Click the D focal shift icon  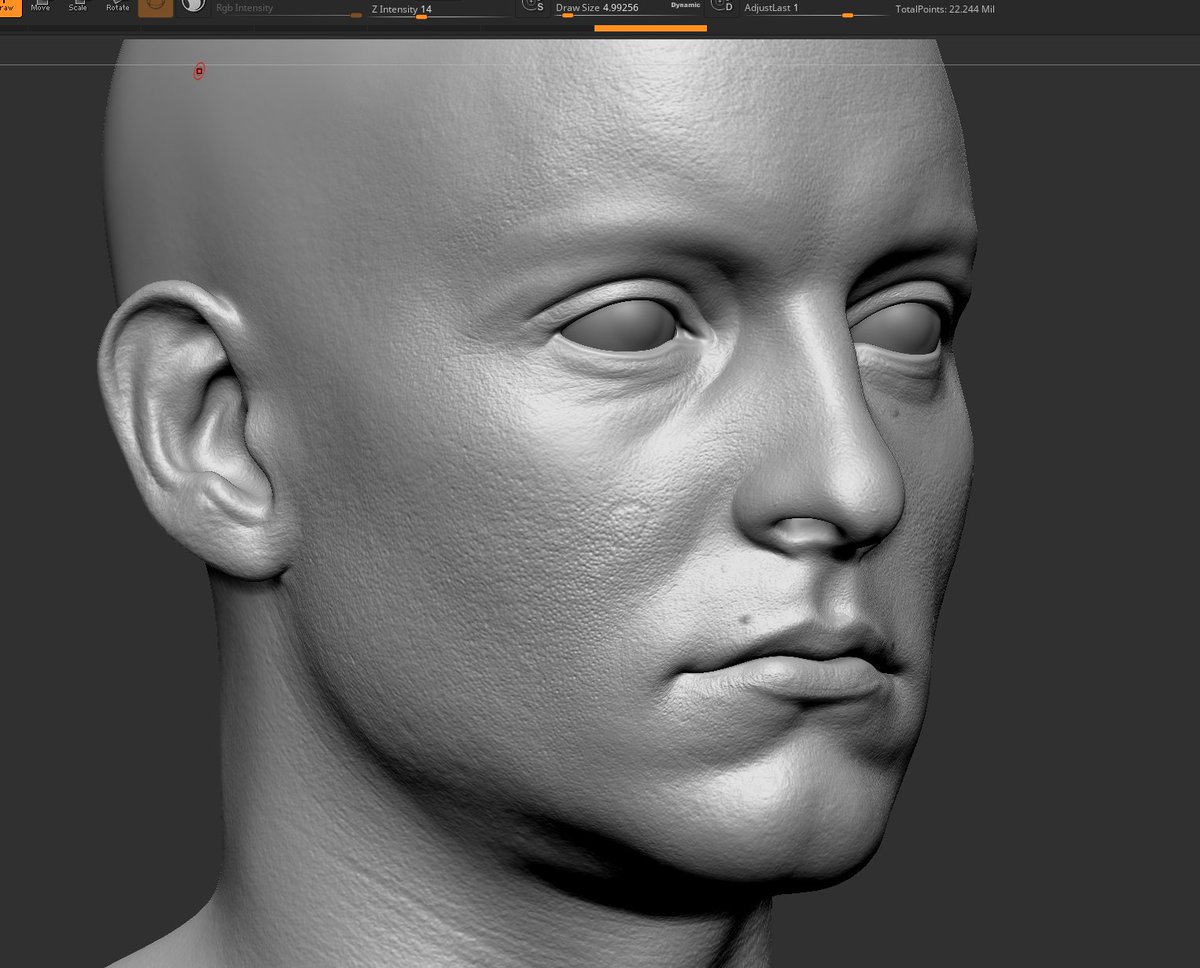coord(723,6)
